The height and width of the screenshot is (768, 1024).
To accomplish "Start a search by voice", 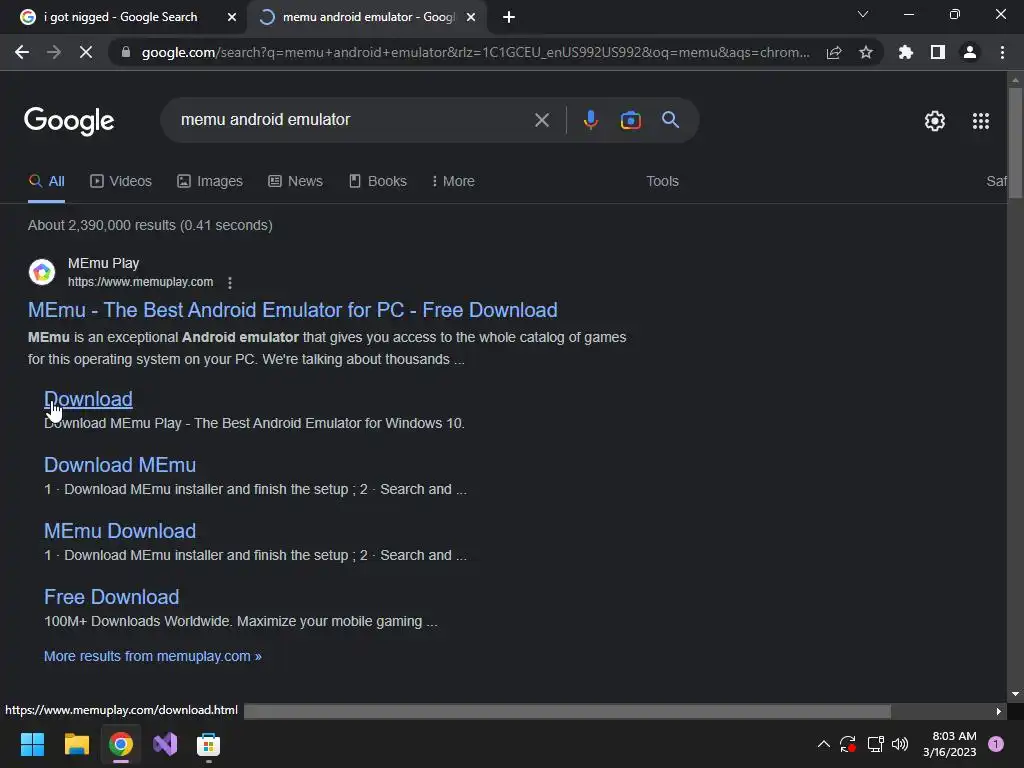I will pos(590,120).
